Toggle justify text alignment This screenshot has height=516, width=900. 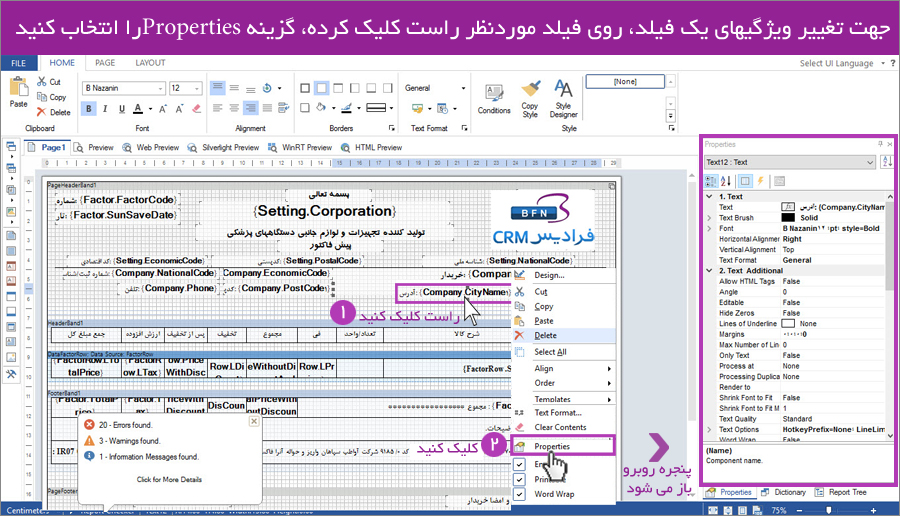click(267, 107)
